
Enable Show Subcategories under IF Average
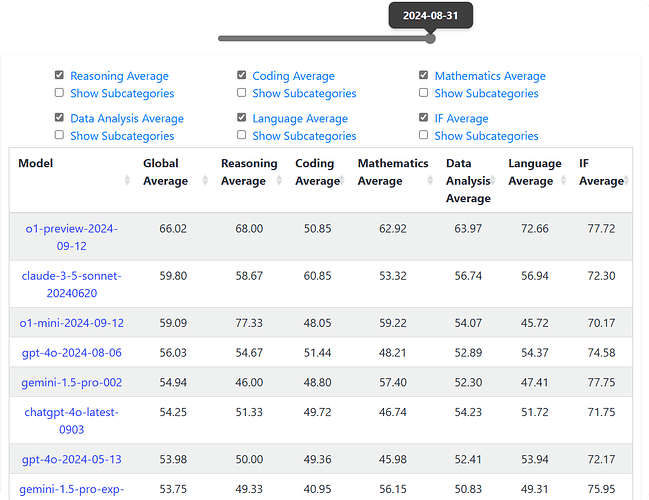point(423,135)
